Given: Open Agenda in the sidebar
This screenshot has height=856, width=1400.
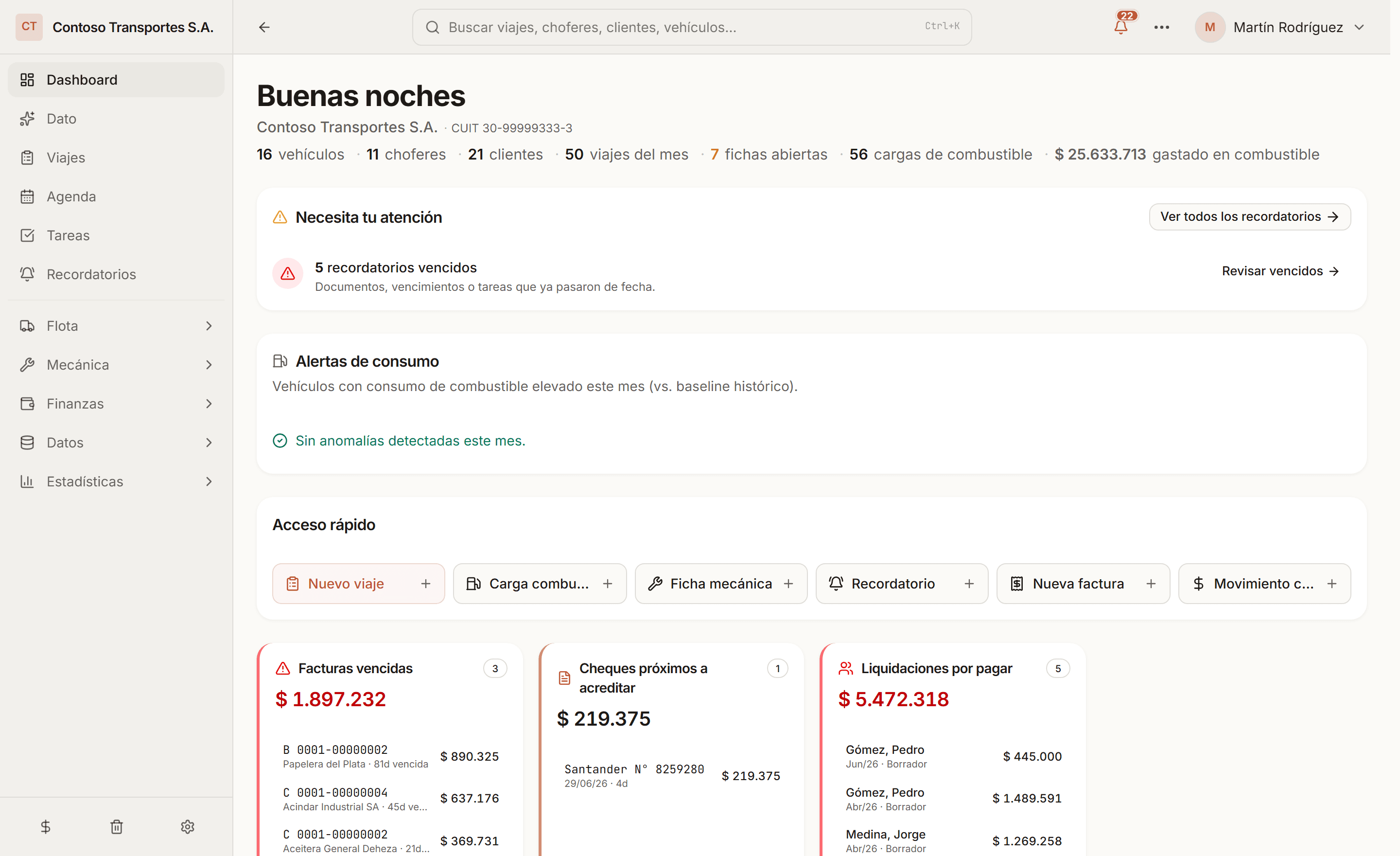Looking at the screenshot, I should point(116,196).
